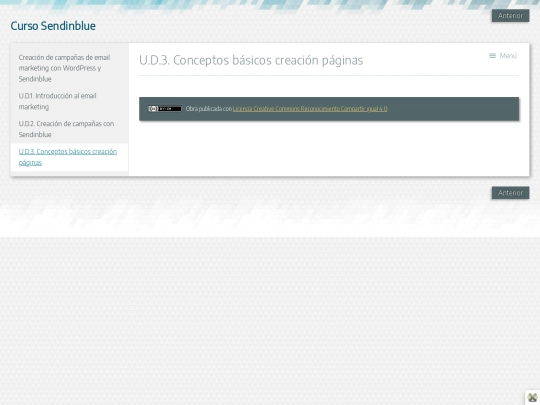This screenshot has height=405, width=540.
Task: Toggle the Menú hamburger control
Action: coord(503,56)
